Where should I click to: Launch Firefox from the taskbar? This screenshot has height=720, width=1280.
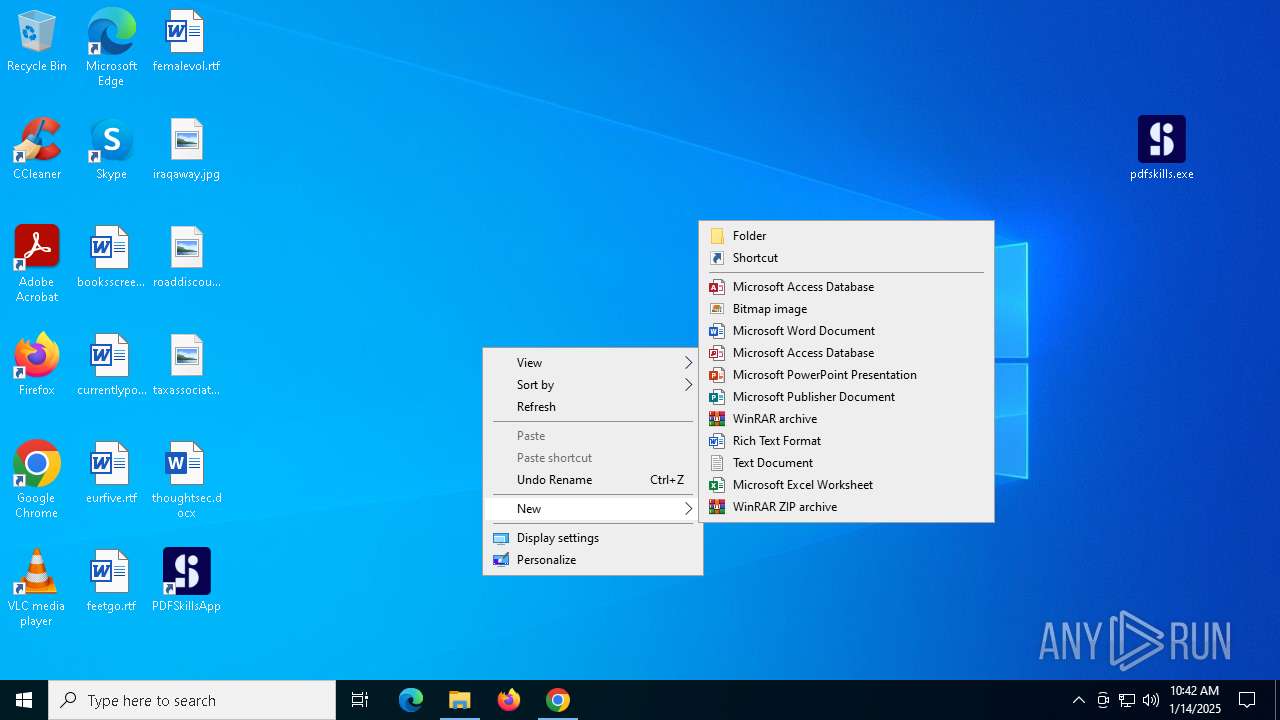[x=509, y=700]
